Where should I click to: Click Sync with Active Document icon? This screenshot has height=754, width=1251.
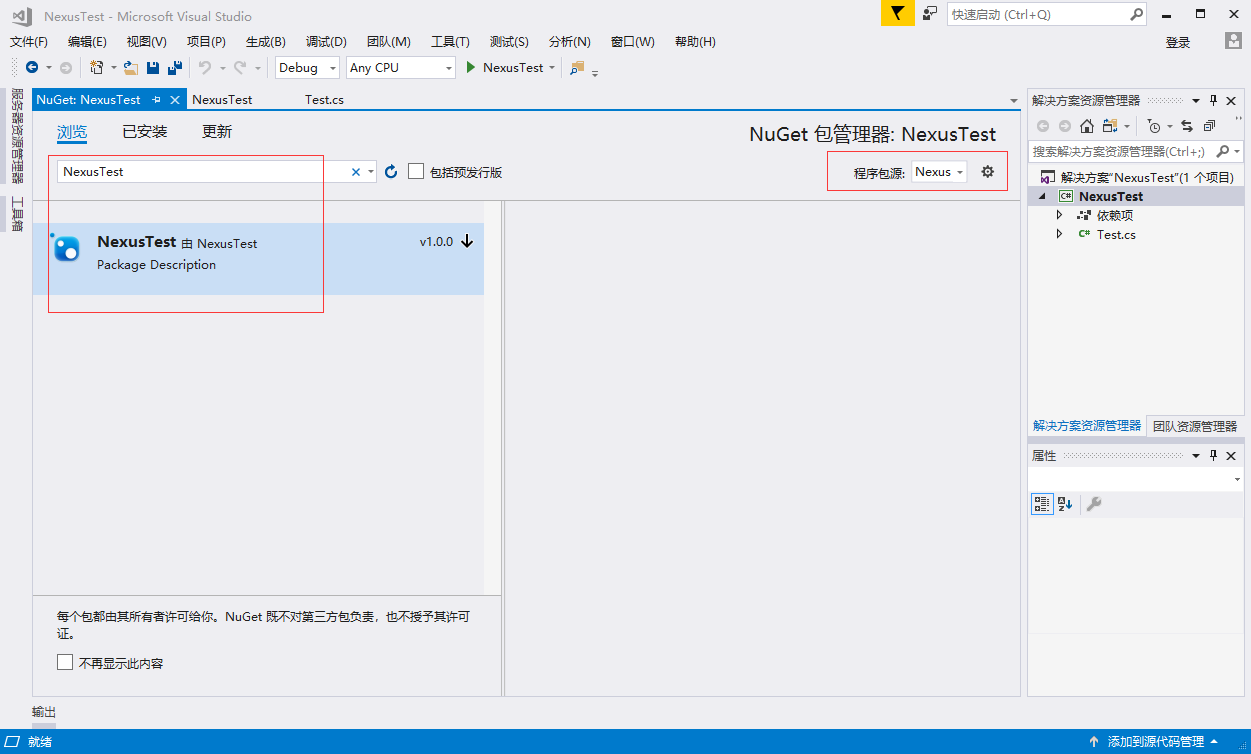[1187, 126]
